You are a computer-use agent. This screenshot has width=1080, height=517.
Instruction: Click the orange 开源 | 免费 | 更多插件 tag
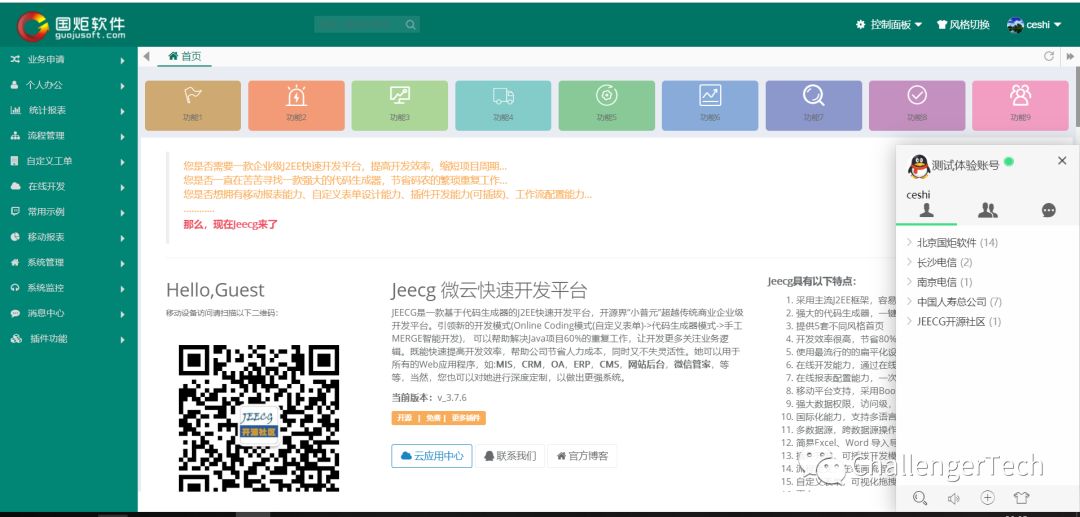(439, 418)
